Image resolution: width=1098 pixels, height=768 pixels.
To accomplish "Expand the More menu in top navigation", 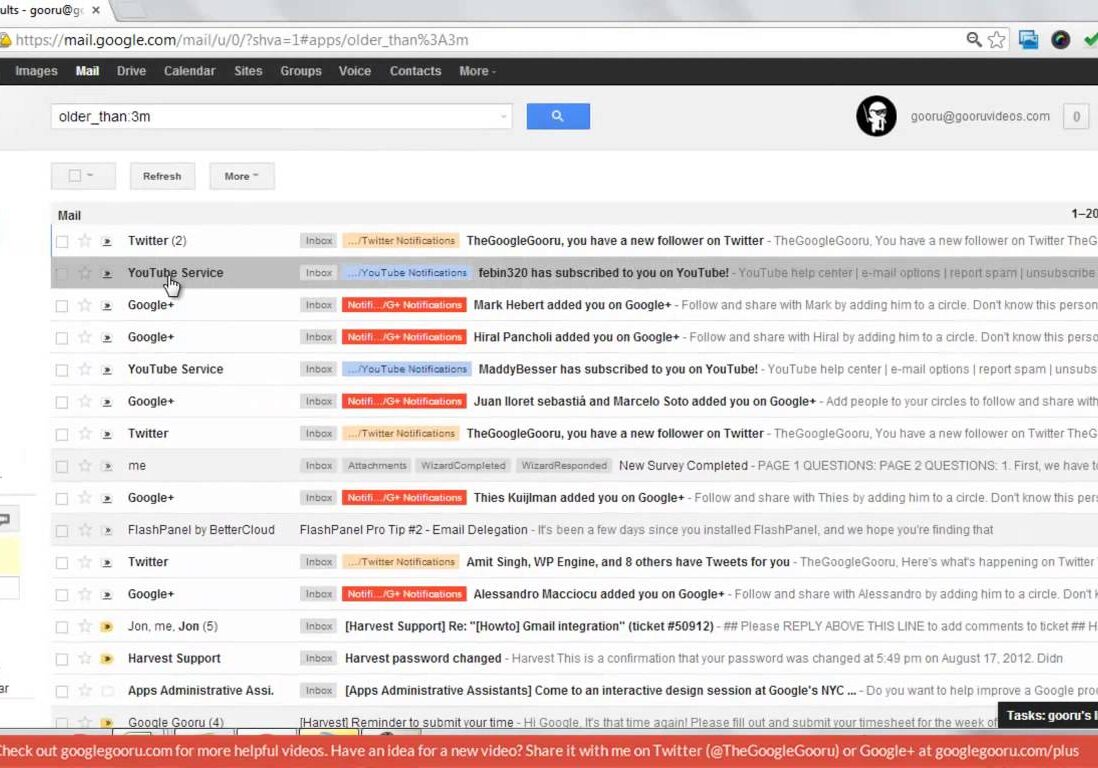I will pos(477,71).
